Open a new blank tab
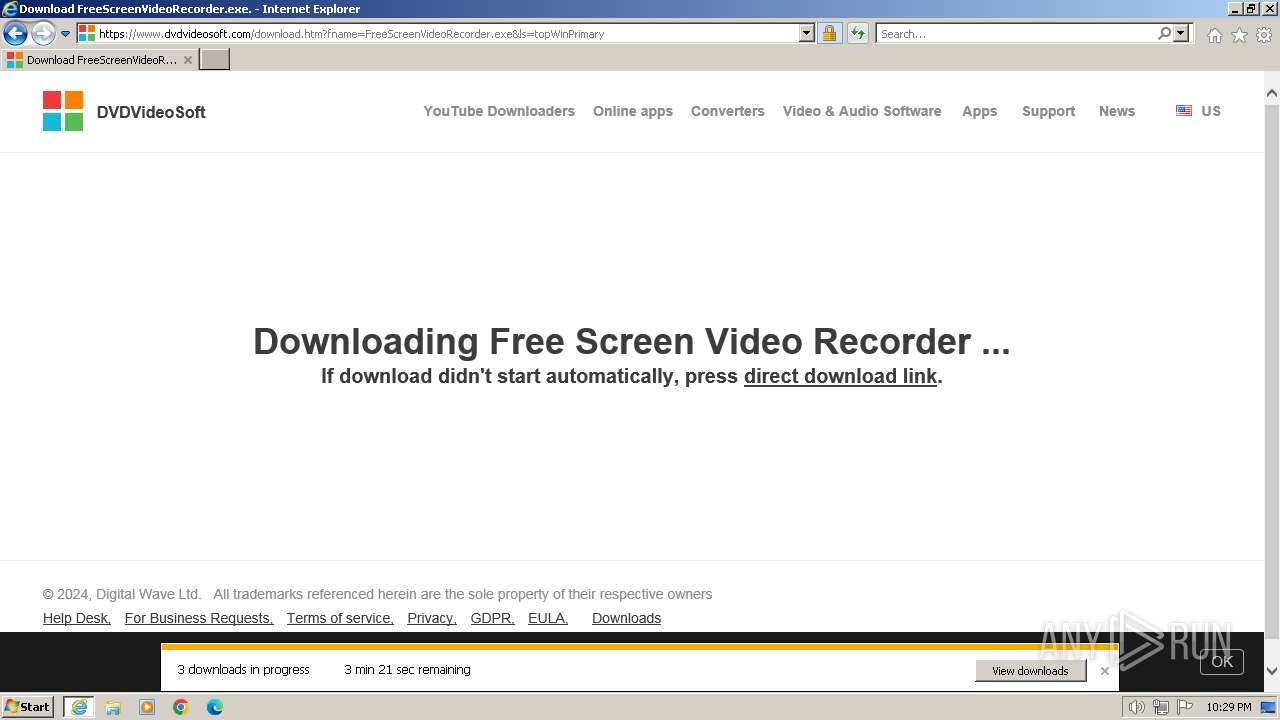This screenshot has height=720, width=1280. pyautogui.click(x=215, y=60)
